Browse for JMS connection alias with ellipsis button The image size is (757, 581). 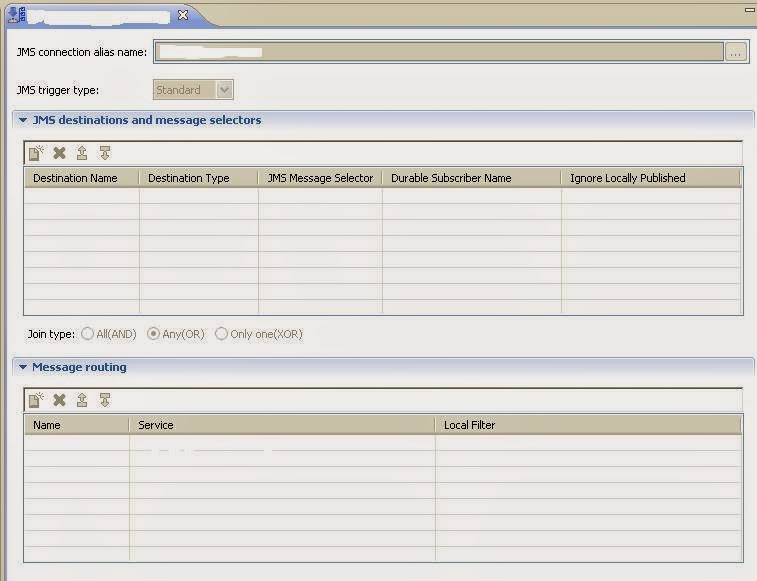736,52
